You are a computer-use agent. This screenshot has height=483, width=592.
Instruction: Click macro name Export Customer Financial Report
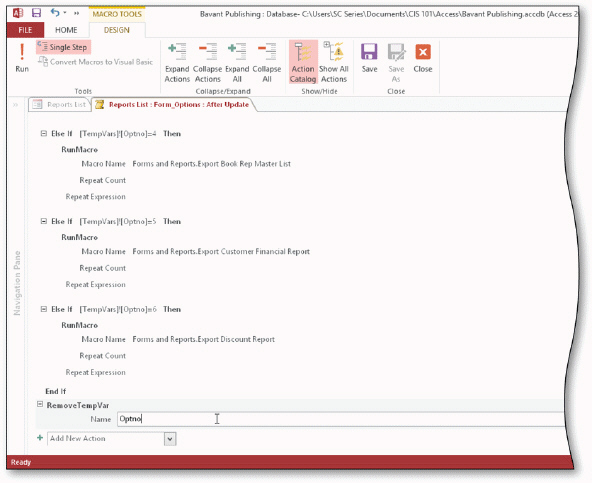221,252
